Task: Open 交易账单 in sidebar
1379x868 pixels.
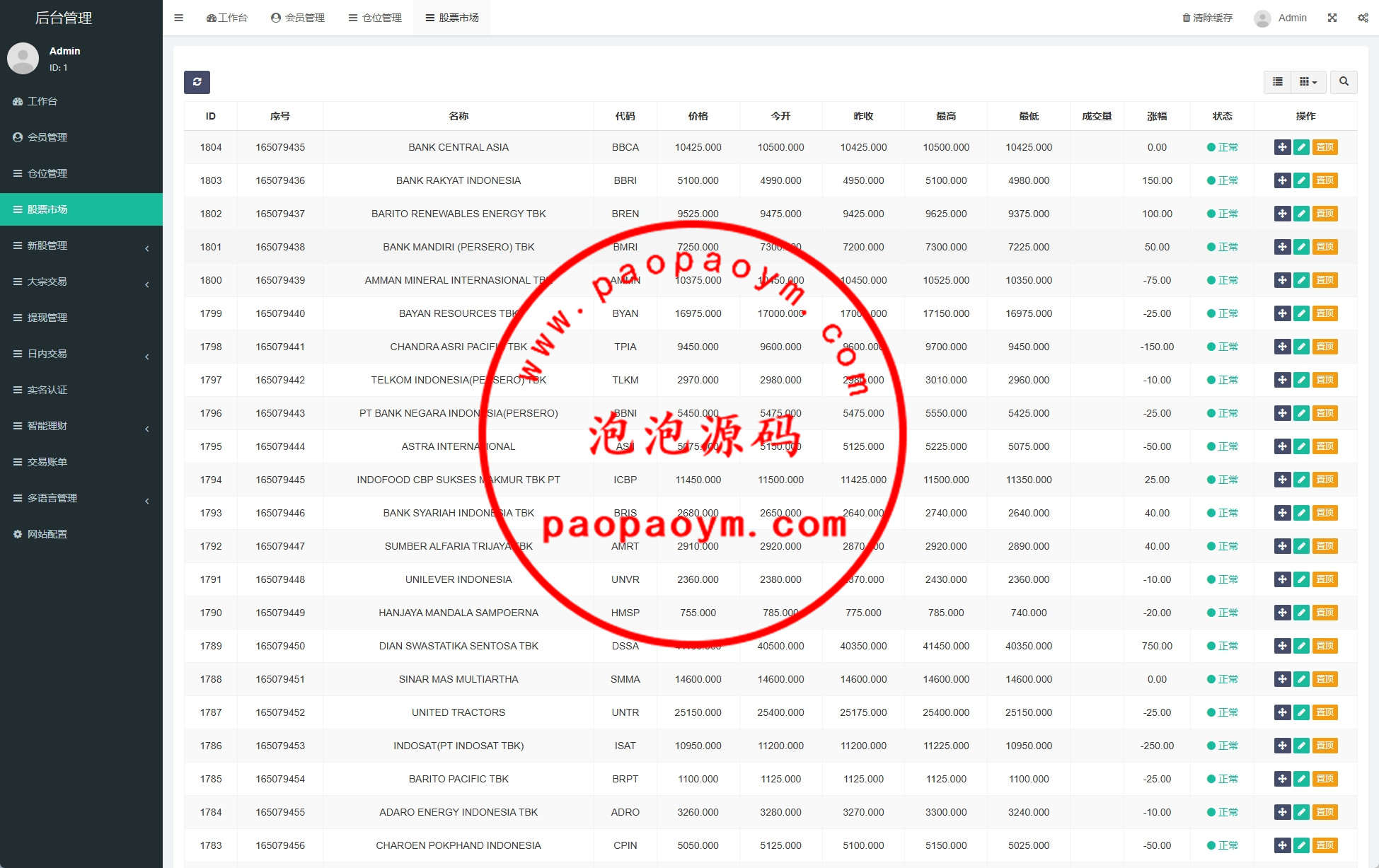Action: click(x=81, y=462)
